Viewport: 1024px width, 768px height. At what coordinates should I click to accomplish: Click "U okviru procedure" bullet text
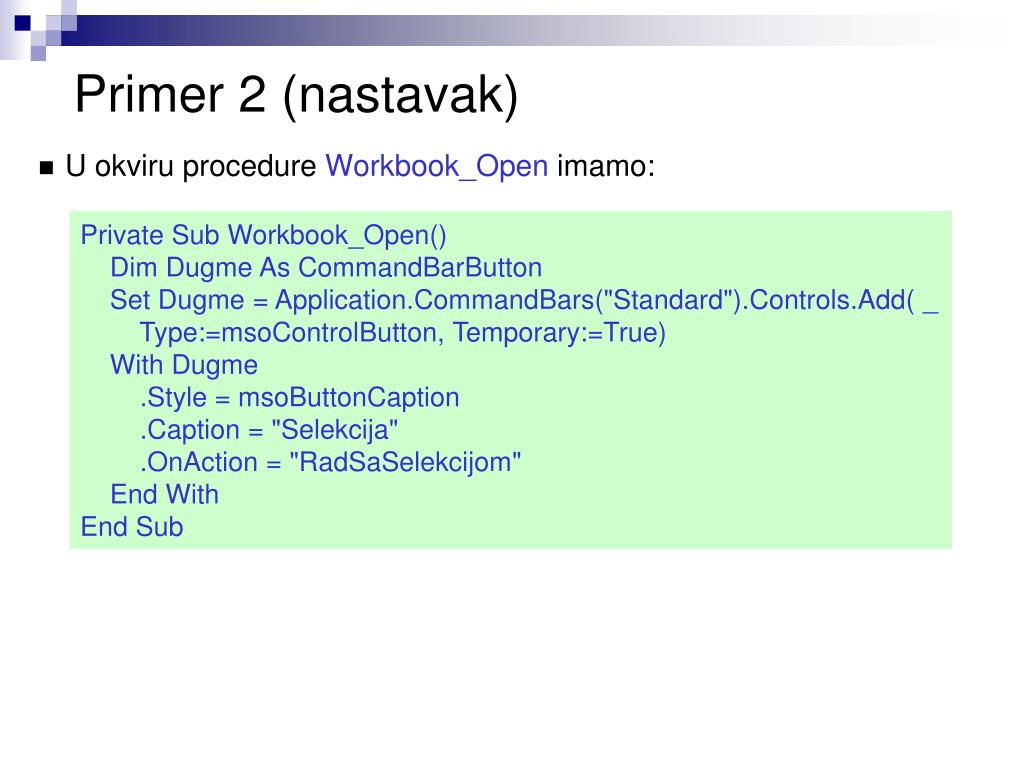(x=191, y=167)
